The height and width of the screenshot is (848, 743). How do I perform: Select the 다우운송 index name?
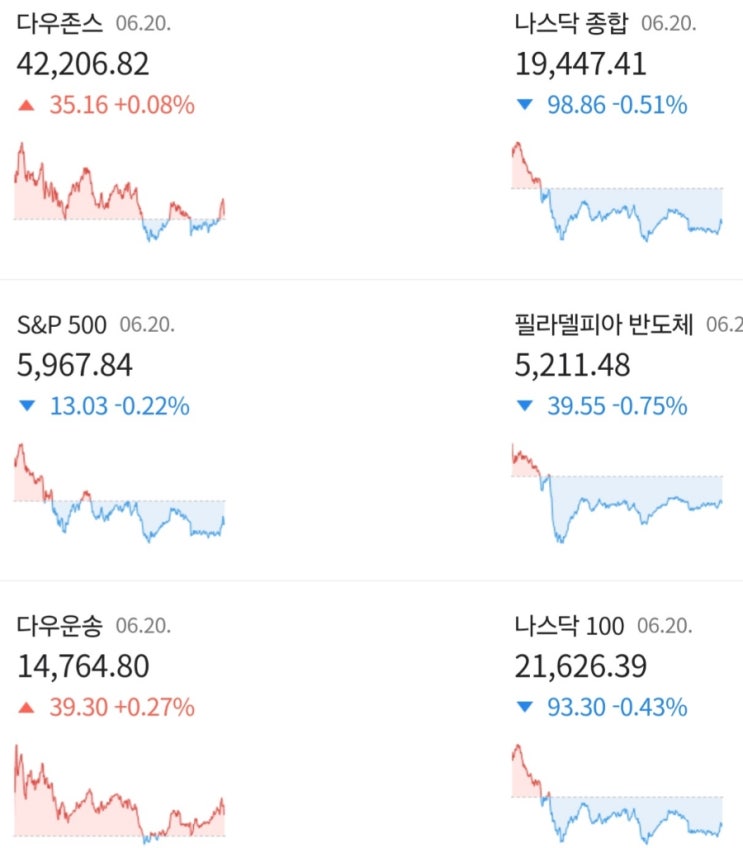[59, 626]
